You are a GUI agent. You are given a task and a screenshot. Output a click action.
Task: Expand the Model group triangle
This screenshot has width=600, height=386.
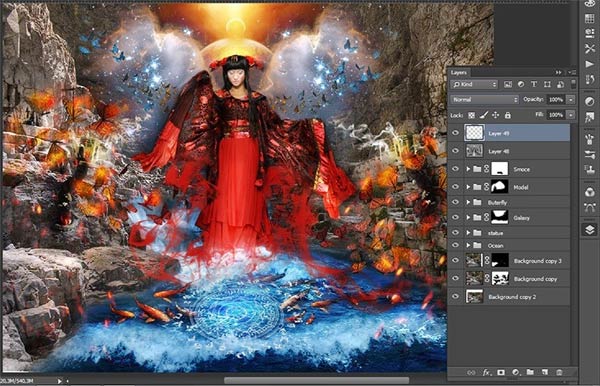pos(468,187)
